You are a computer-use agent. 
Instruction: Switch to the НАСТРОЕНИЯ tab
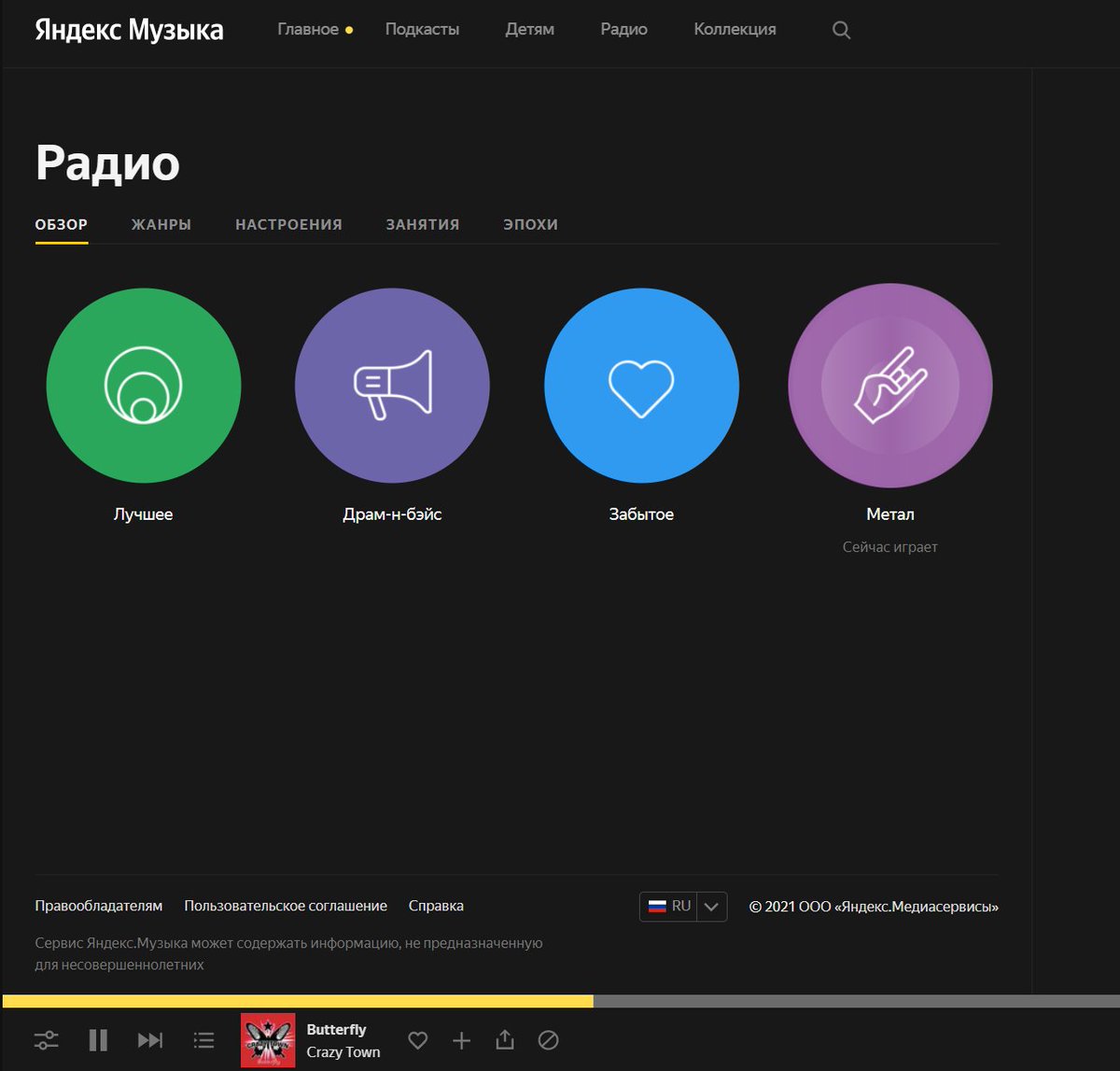point(288,224)
